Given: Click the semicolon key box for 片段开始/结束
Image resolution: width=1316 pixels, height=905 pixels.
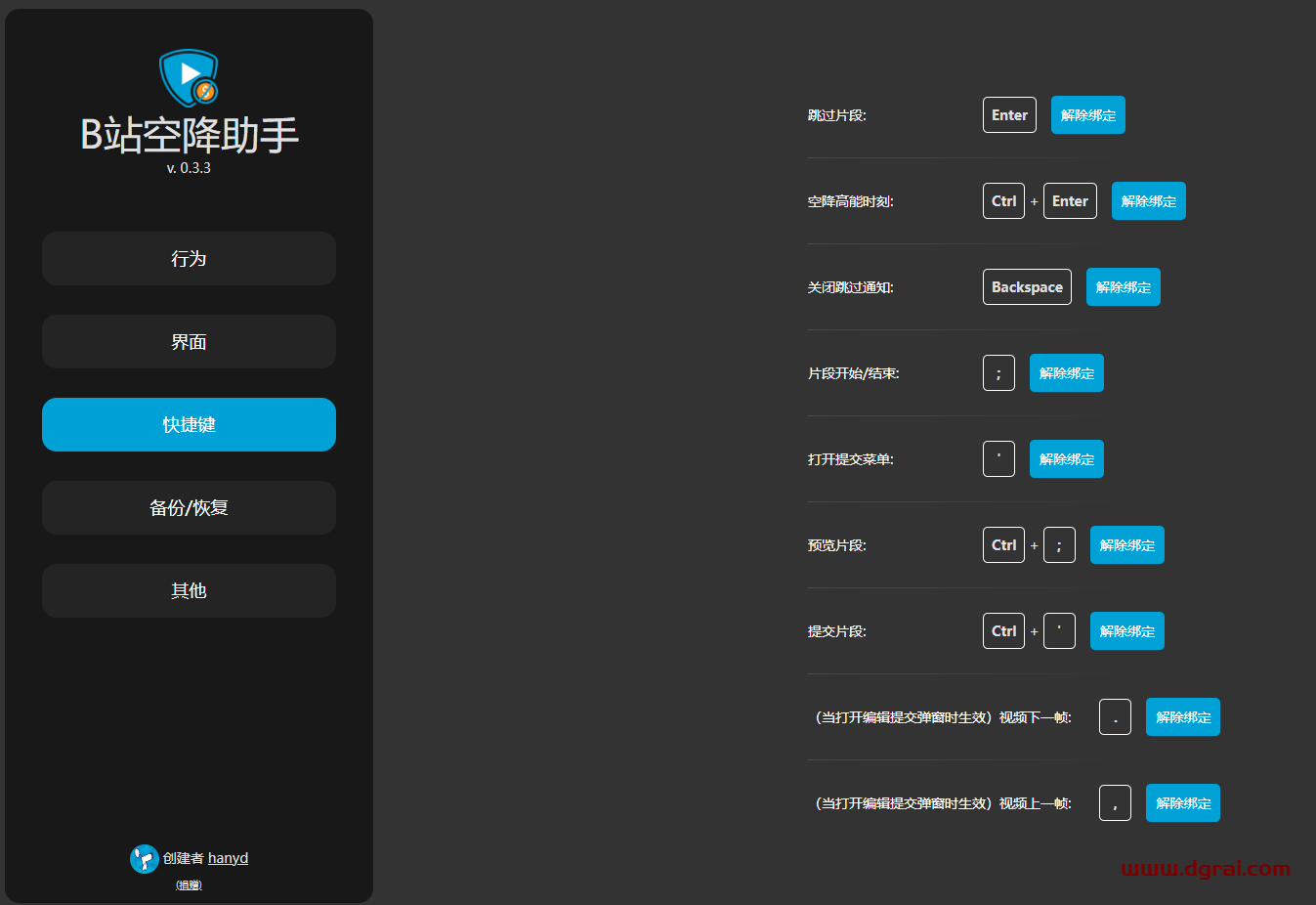Looking at the screenshot, I should coord(998,373).
